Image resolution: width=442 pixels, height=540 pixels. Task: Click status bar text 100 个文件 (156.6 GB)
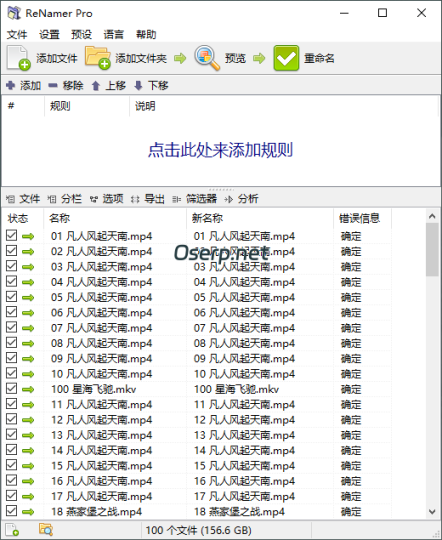click(198, 530)
